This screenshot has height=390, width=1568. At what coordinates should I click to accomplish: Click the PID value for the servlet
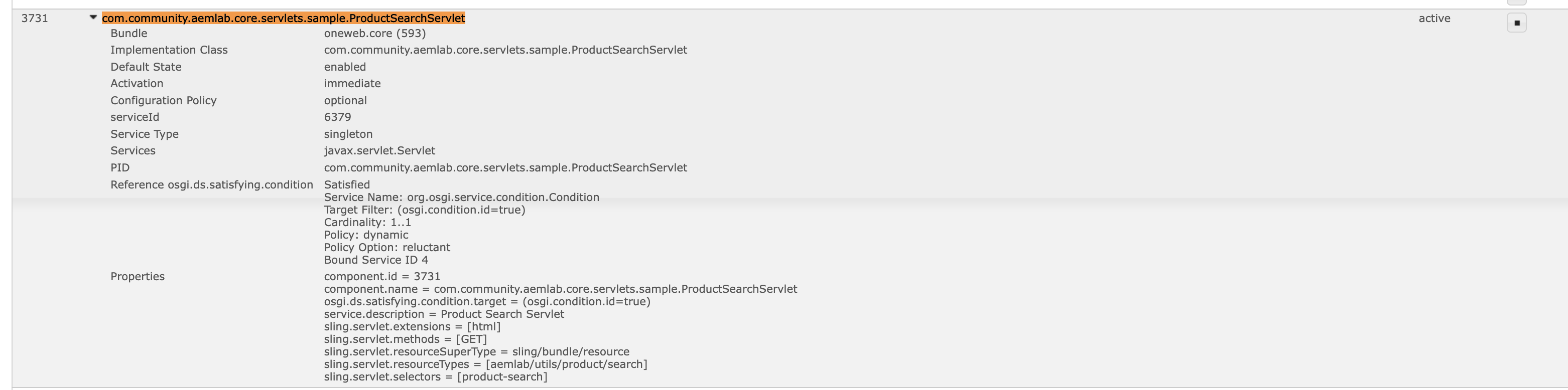point(505,167)
